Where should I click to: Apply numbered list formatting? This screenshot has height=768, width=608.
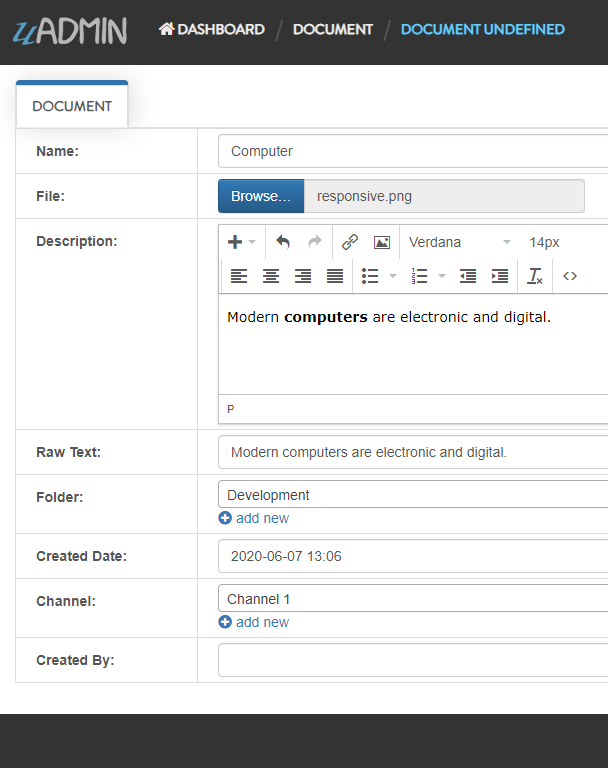419,276
